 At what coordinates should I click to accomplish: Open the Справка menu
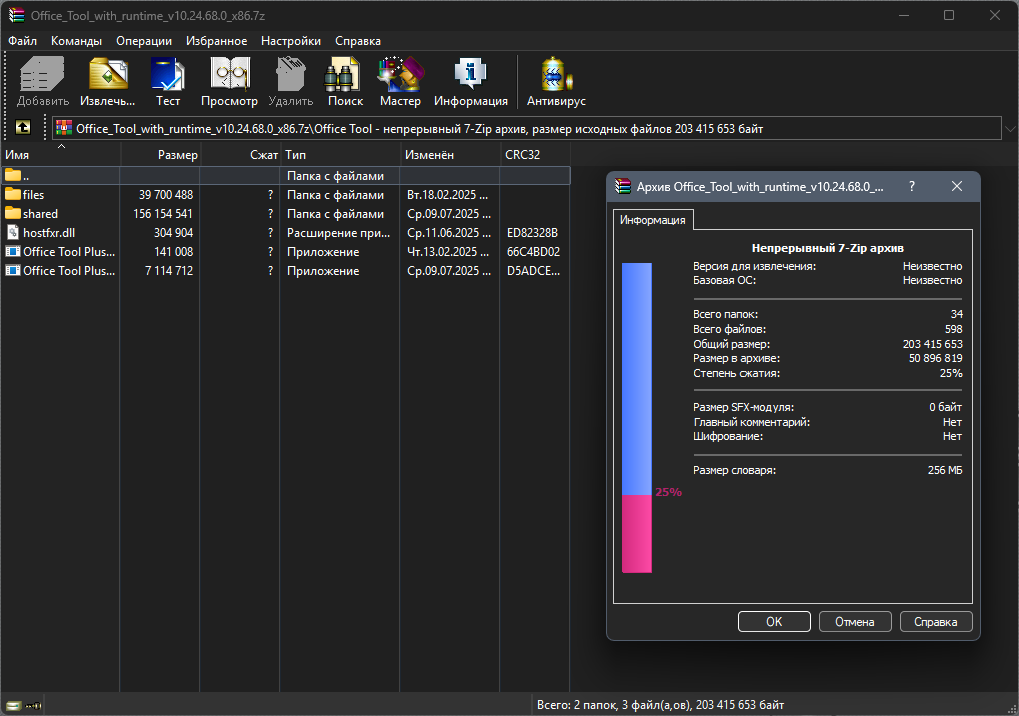(357, 40)
